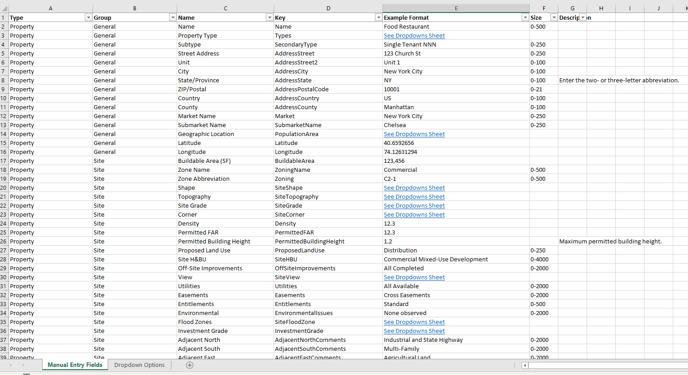Viewport: 688px width, 375px height.
Task: Select the '123 Church St' cell
Action: (456, 54)
